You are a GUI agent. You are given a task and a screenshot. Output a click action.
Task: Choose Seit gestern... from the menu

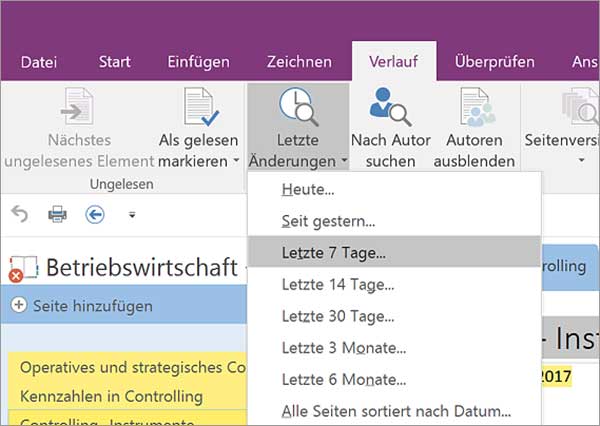point(394,221)
